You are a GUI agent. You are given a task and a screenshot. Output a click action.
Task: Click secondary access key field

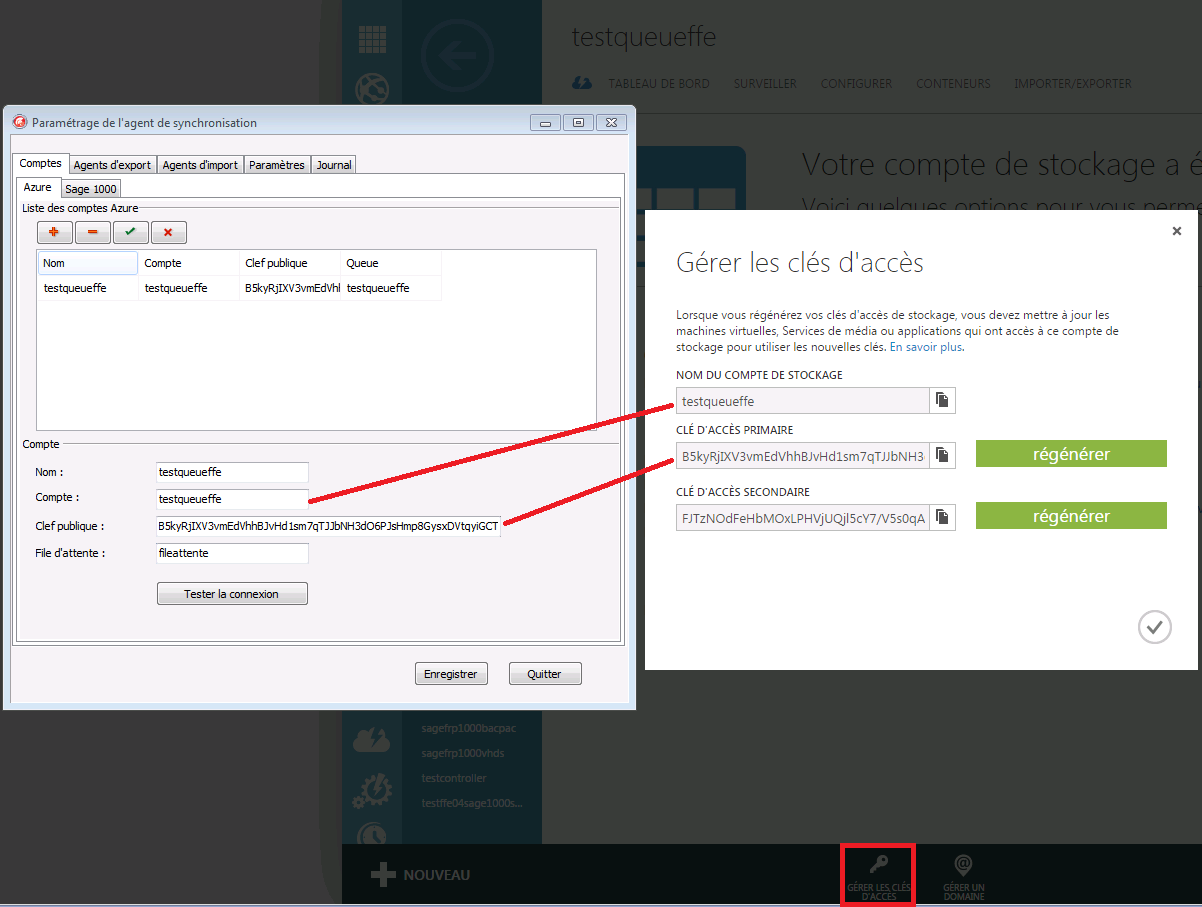tap(802, 518)
